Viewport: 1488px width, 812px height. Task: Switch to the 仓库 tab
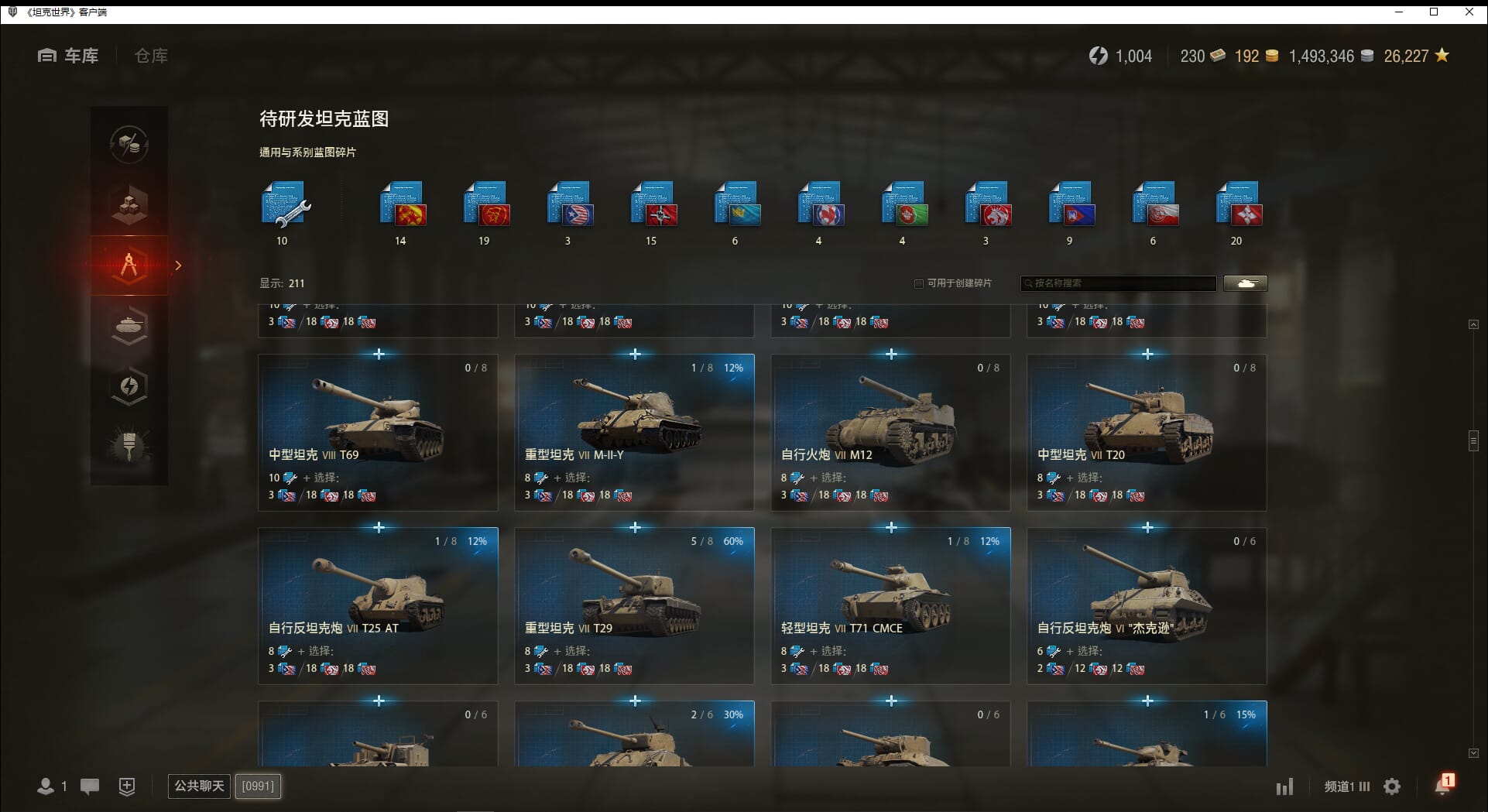pyautogui.click(x=151, y=56)
